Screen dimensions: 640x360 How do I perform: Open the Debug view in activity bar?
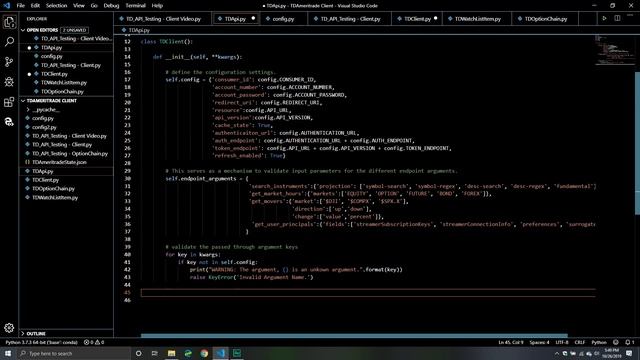coord(9,82)
